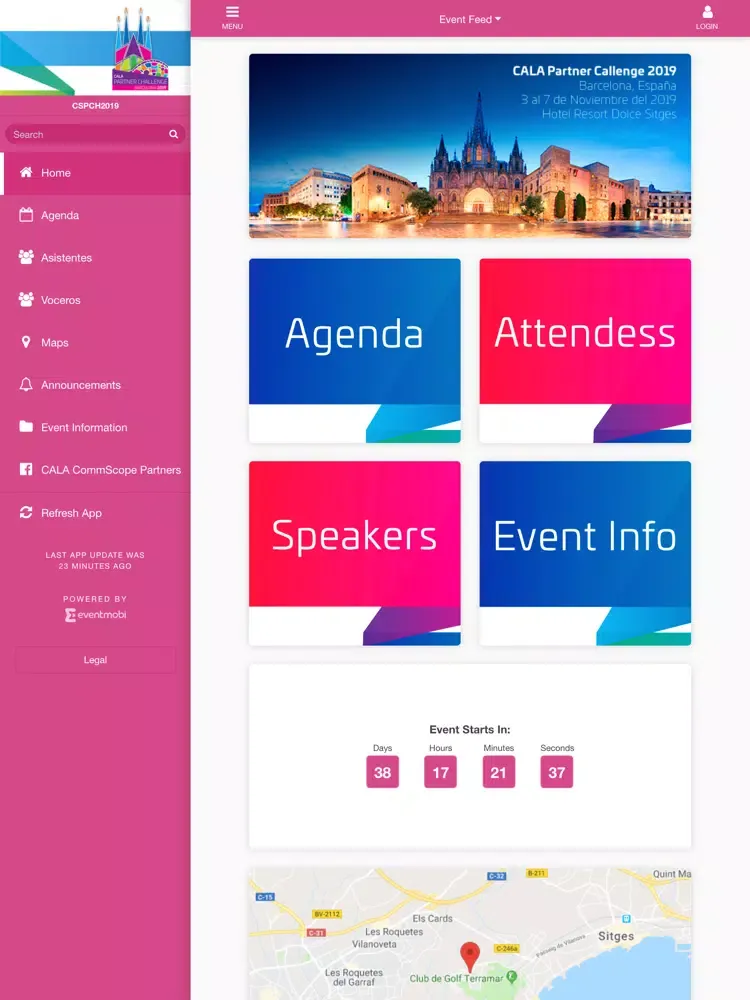Viewport: 750px width, 1000px height.
Task: Click the LOGIN user icon
Action: (707, 12)
